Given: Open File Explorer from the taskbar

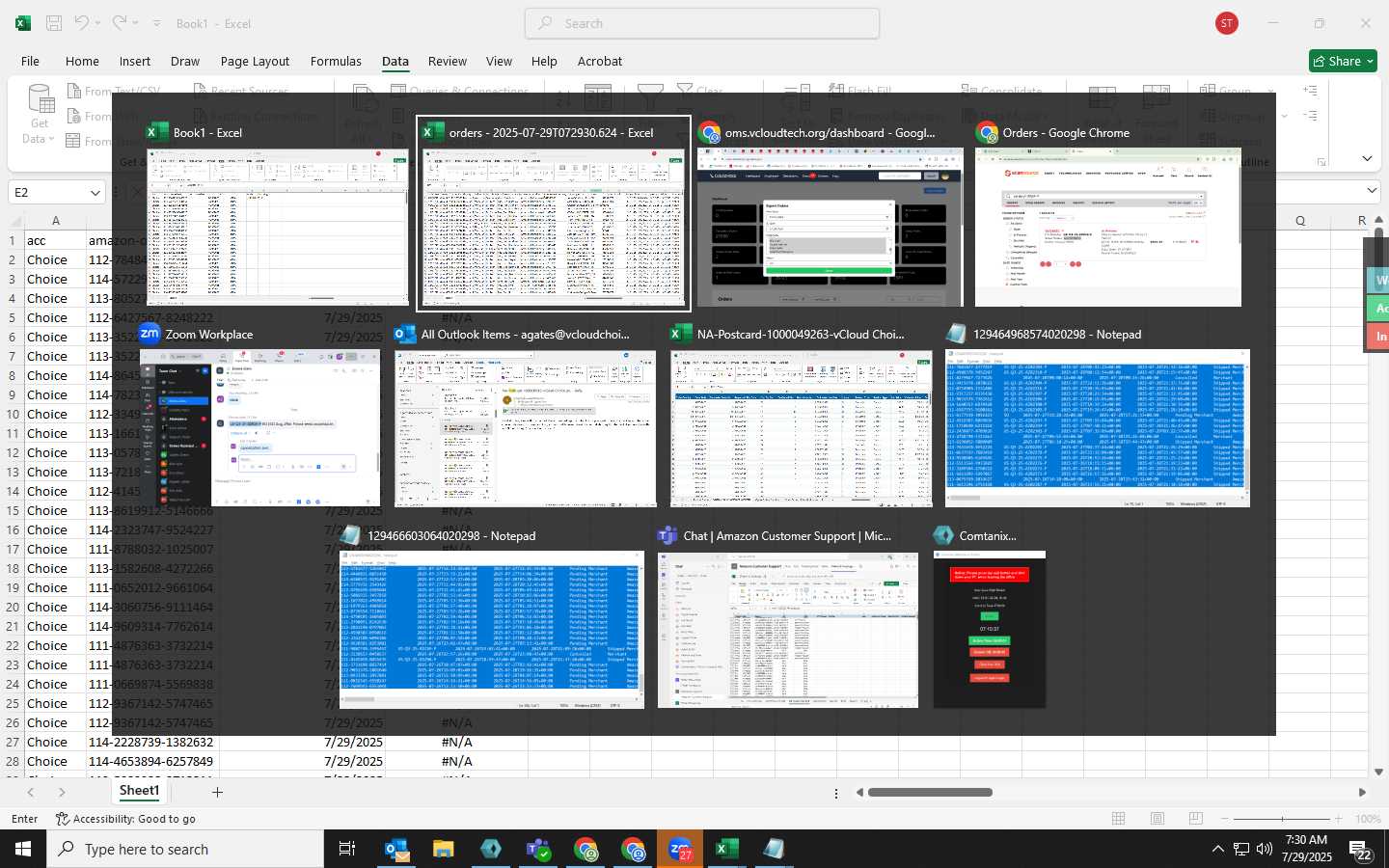Looking at the screenshot, I should click(x=443, y=849).
